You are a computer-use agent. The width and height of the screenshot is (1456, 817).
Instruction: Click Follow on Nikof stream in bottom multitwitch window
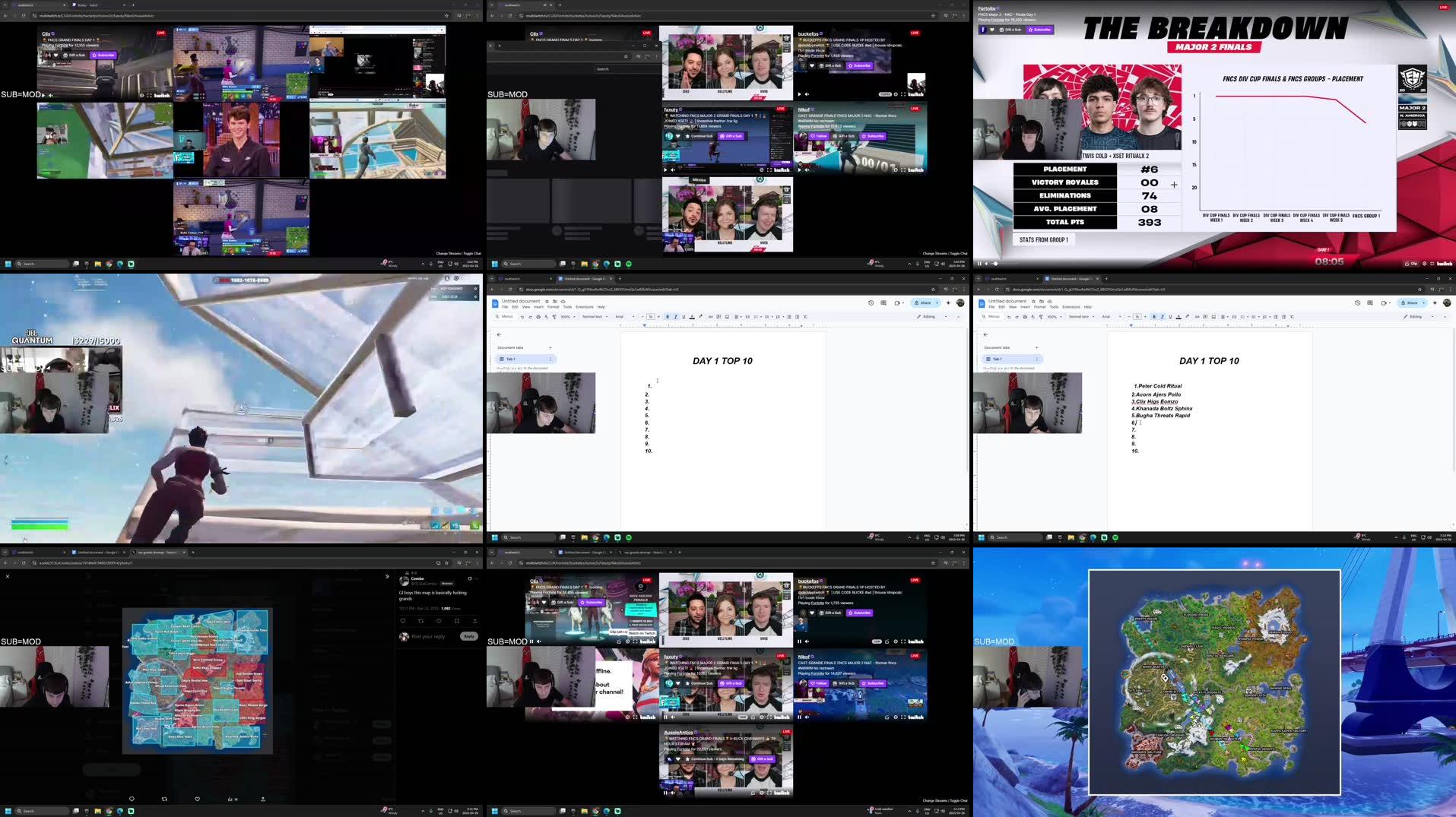coord(819,683)
